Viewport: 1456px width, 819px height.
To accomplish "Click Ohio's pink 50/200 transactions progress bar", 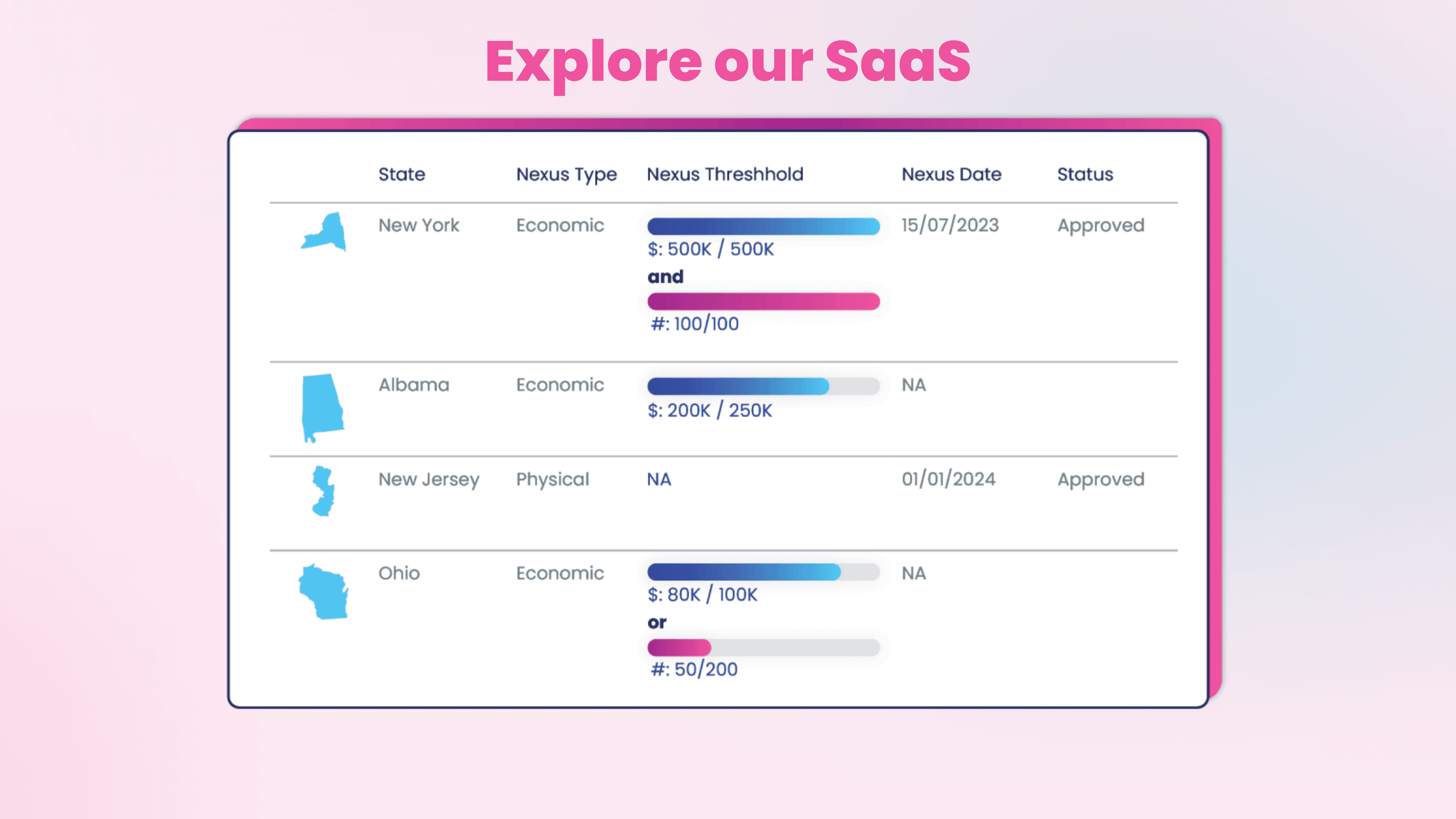I will click(x=763, y=647).
